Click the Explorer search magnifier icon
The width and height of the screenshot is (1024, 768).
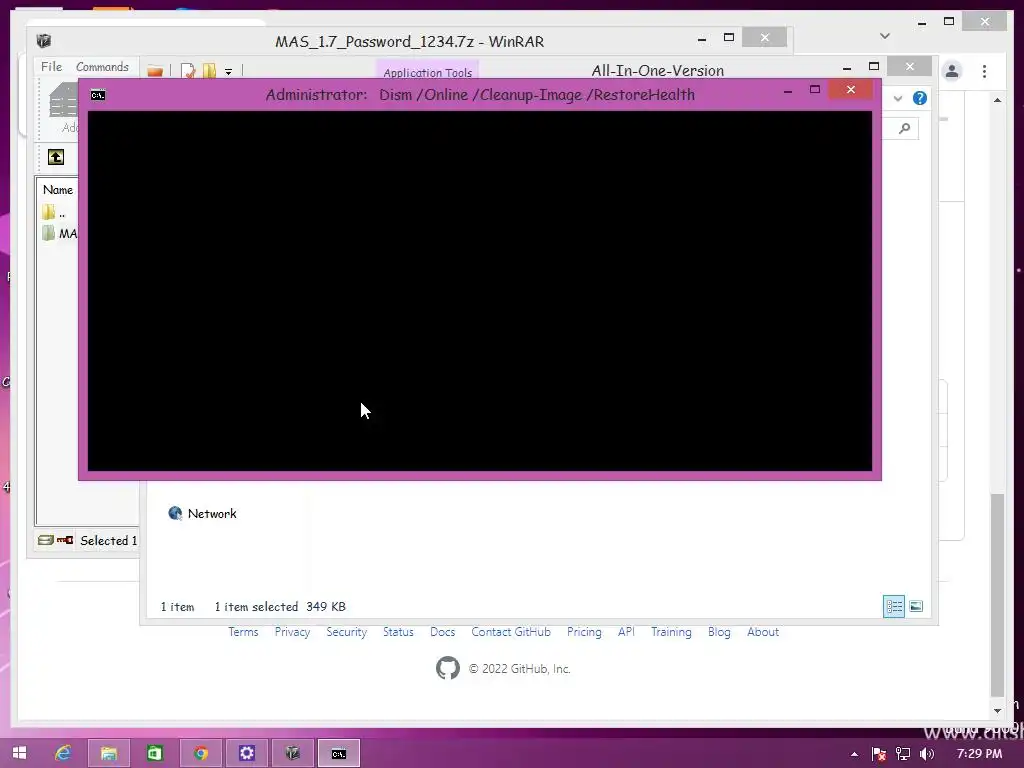point(904,129)
